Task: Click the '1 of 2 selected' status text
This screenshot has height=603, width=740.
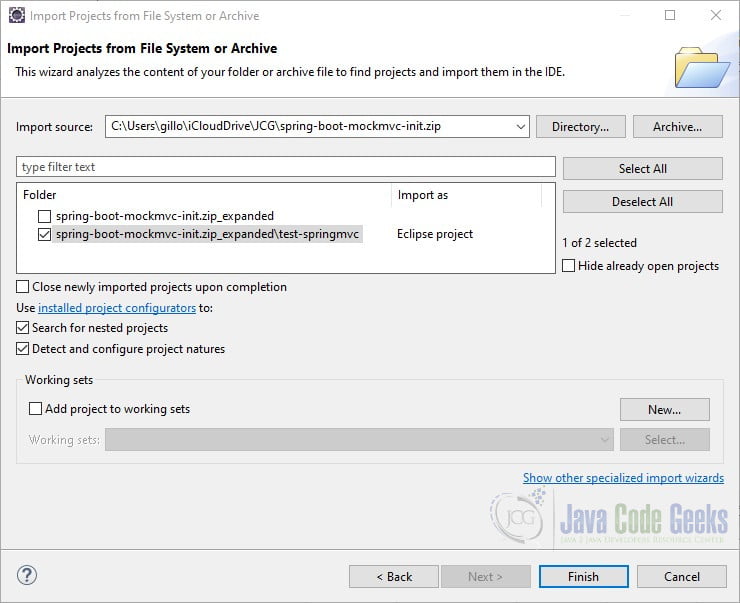Action: [x=599, y=243]
